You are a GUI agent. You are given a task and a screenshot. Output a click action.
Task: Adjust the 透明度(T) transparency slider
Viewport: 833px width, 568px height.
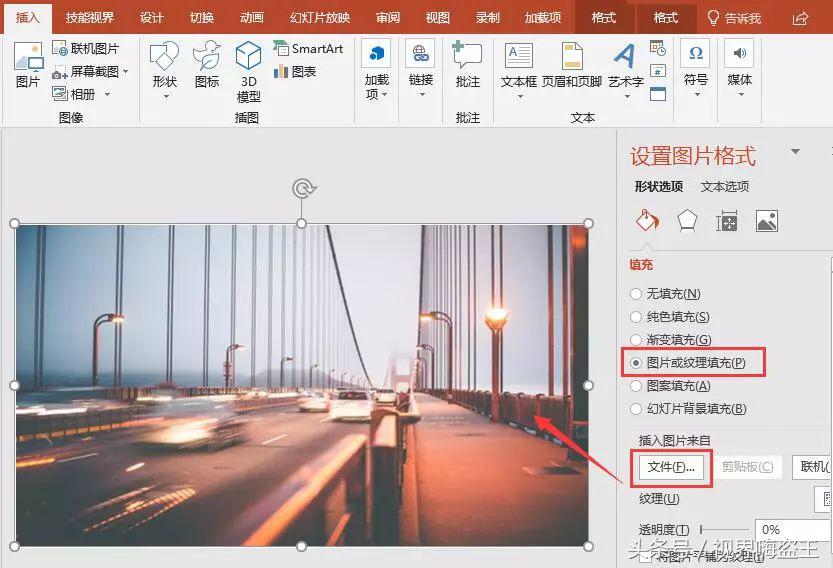pos(724,529)
